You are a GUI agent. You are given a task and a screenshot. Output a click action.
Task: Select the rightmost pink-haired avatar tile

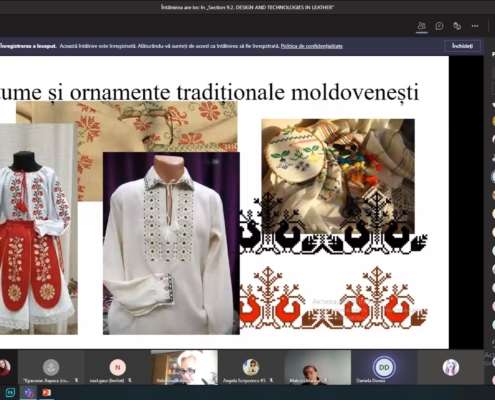click(451, 368)
